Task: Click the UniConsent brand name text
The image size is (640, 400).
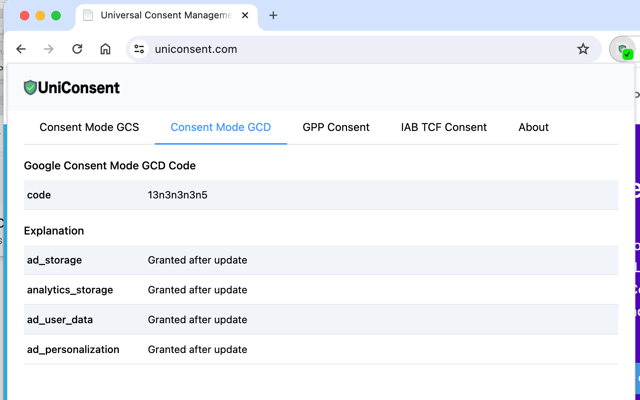Action: (x=79, y=88)
